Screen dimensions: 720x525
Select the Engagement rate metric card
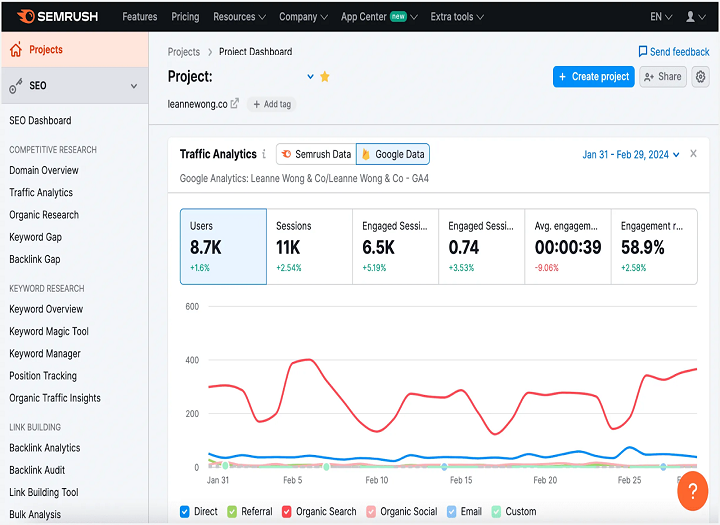tap(654, 247)
